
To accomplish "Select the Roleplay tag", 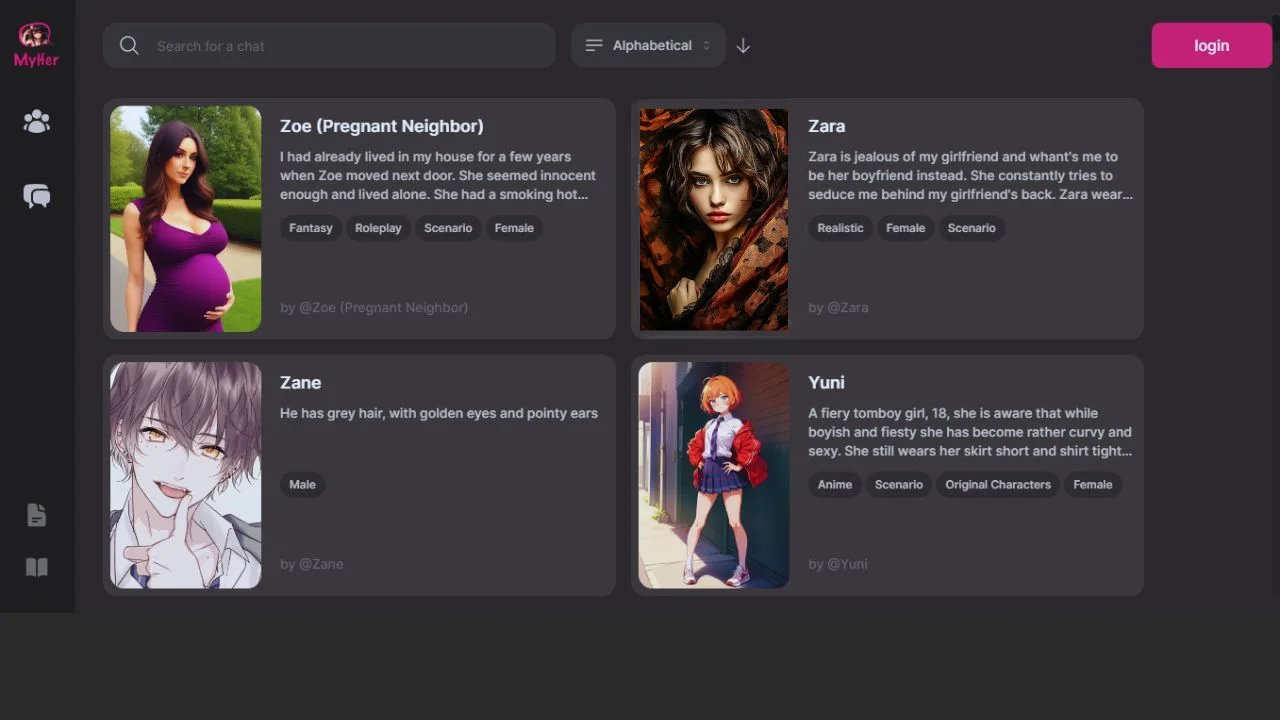I will [378, 228].
